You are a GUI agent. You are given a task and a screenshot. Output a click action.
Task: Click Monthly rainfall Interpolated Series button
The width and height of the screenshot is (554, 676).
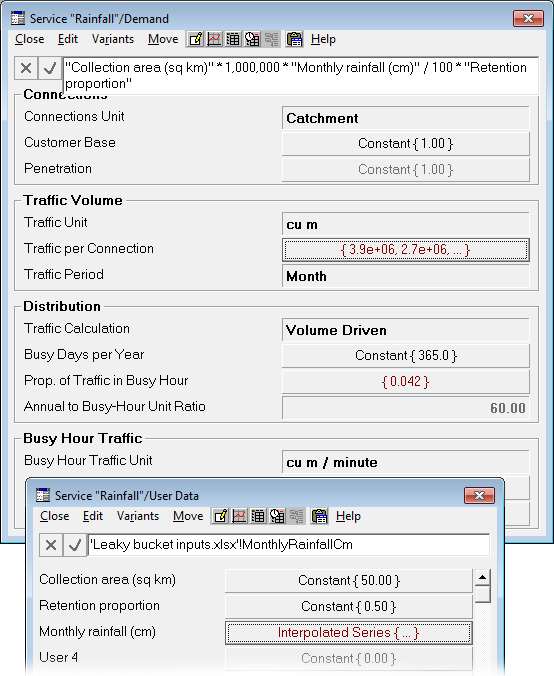(x=348, y=633)
